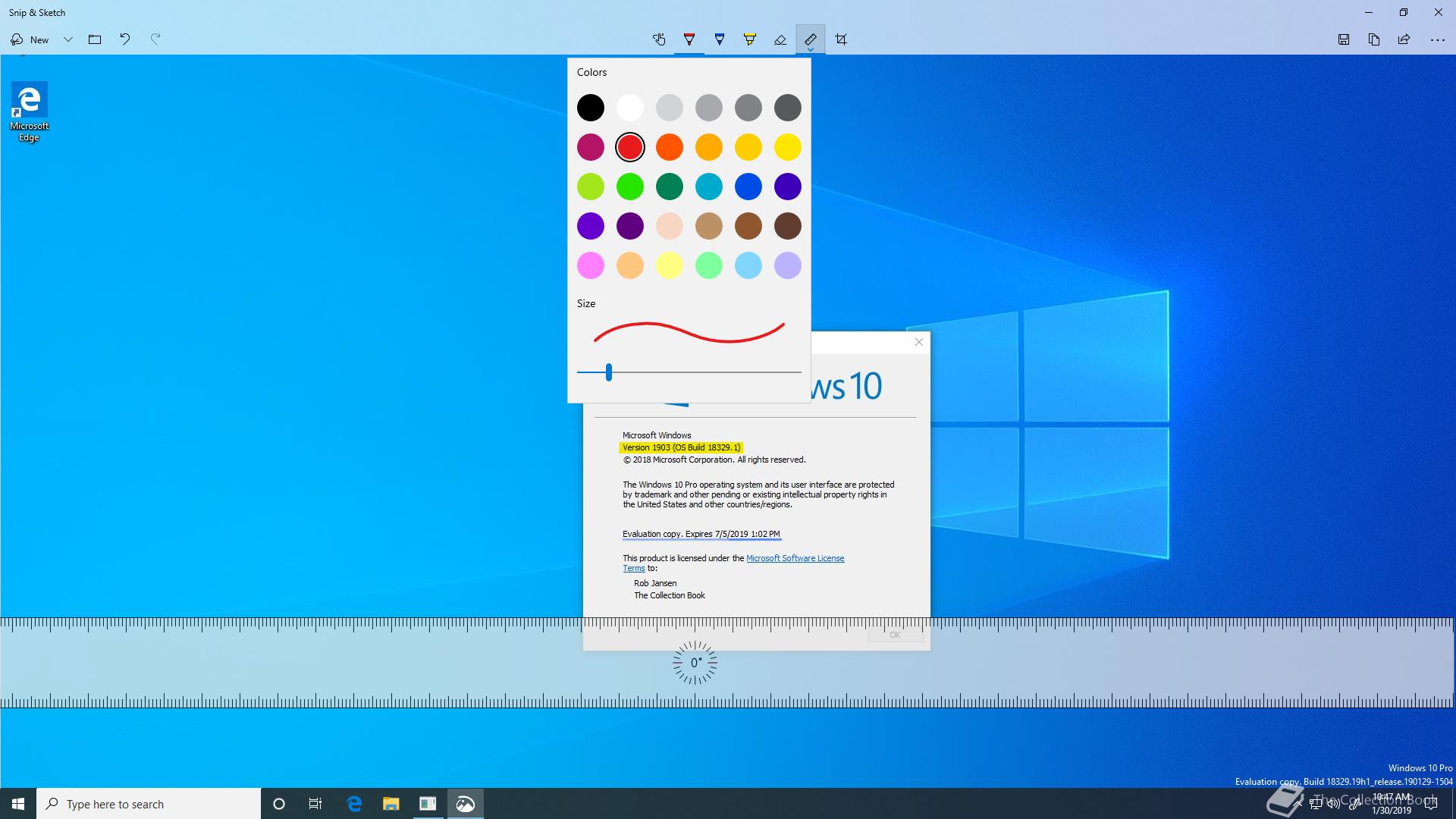The height and width of the screenshot is (819, 1456).
Task: Click the grayed-out Redo arrow
Action: [155, 39]
